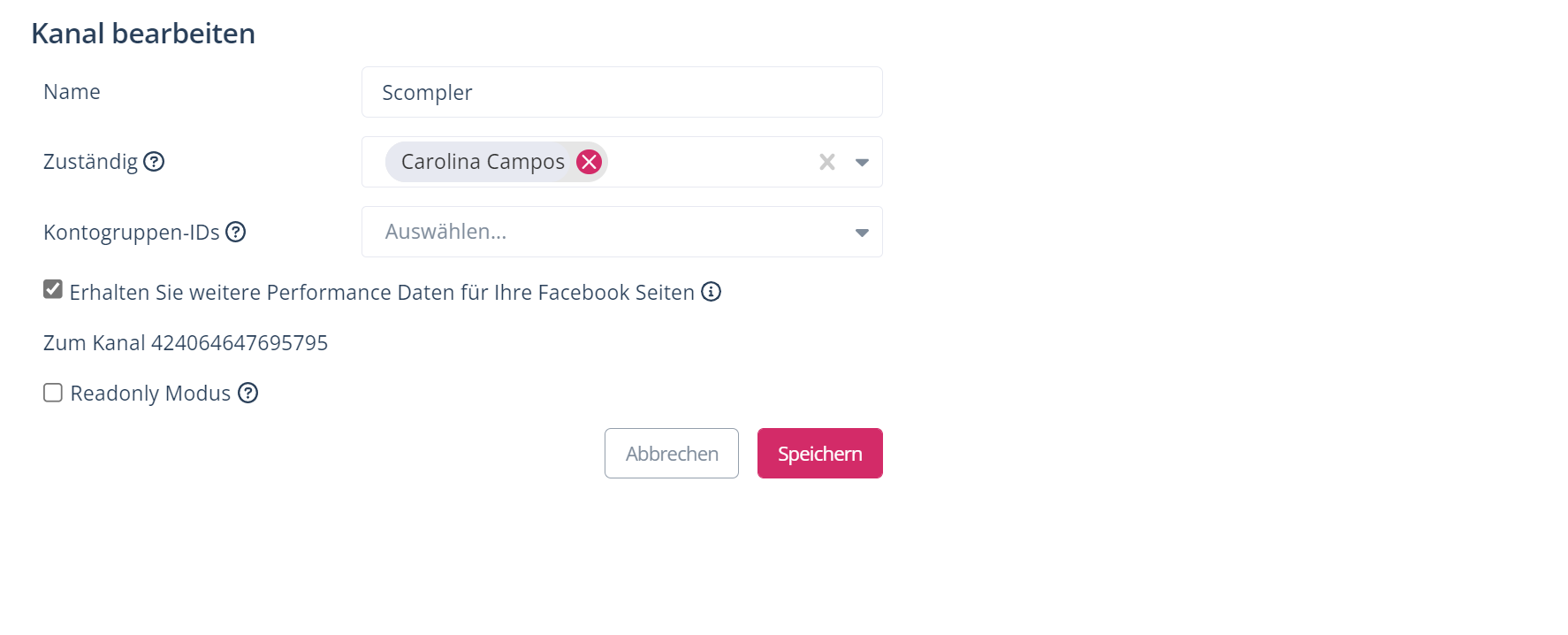Click the Facebook performance data label text

click(382, 293)
